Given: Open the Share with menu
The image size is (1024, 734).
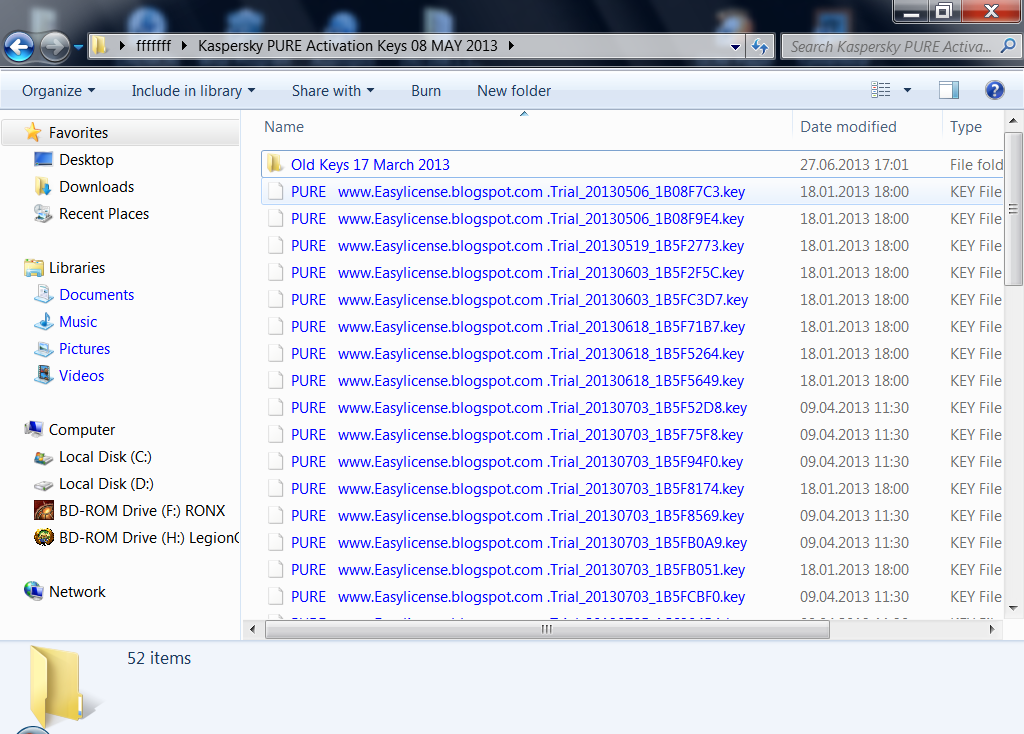Looking at the screenshot, I should click(x=333, y=91).
